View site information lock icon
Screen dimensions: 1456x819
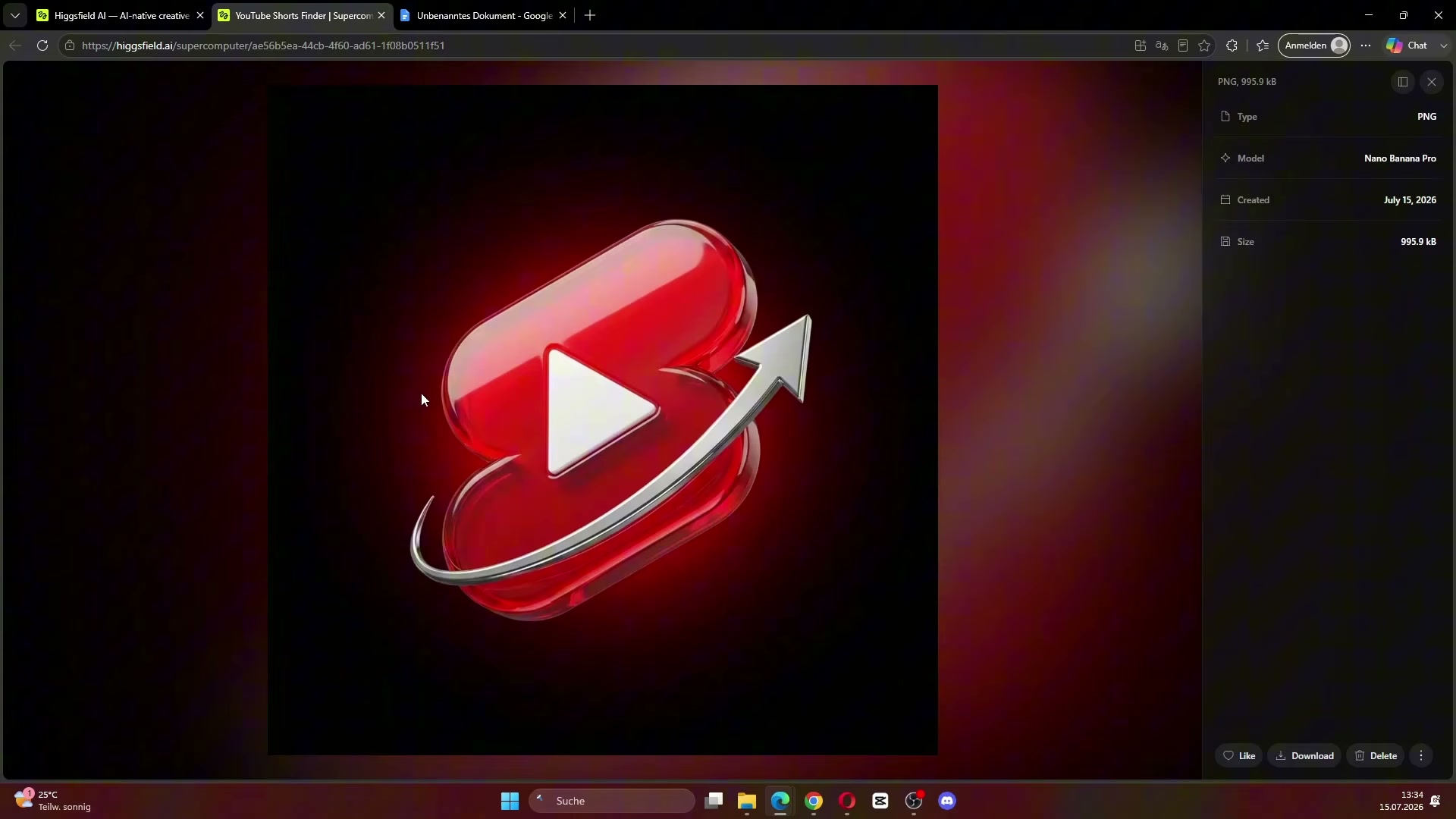pyautogui.click(x=70, y=45)
